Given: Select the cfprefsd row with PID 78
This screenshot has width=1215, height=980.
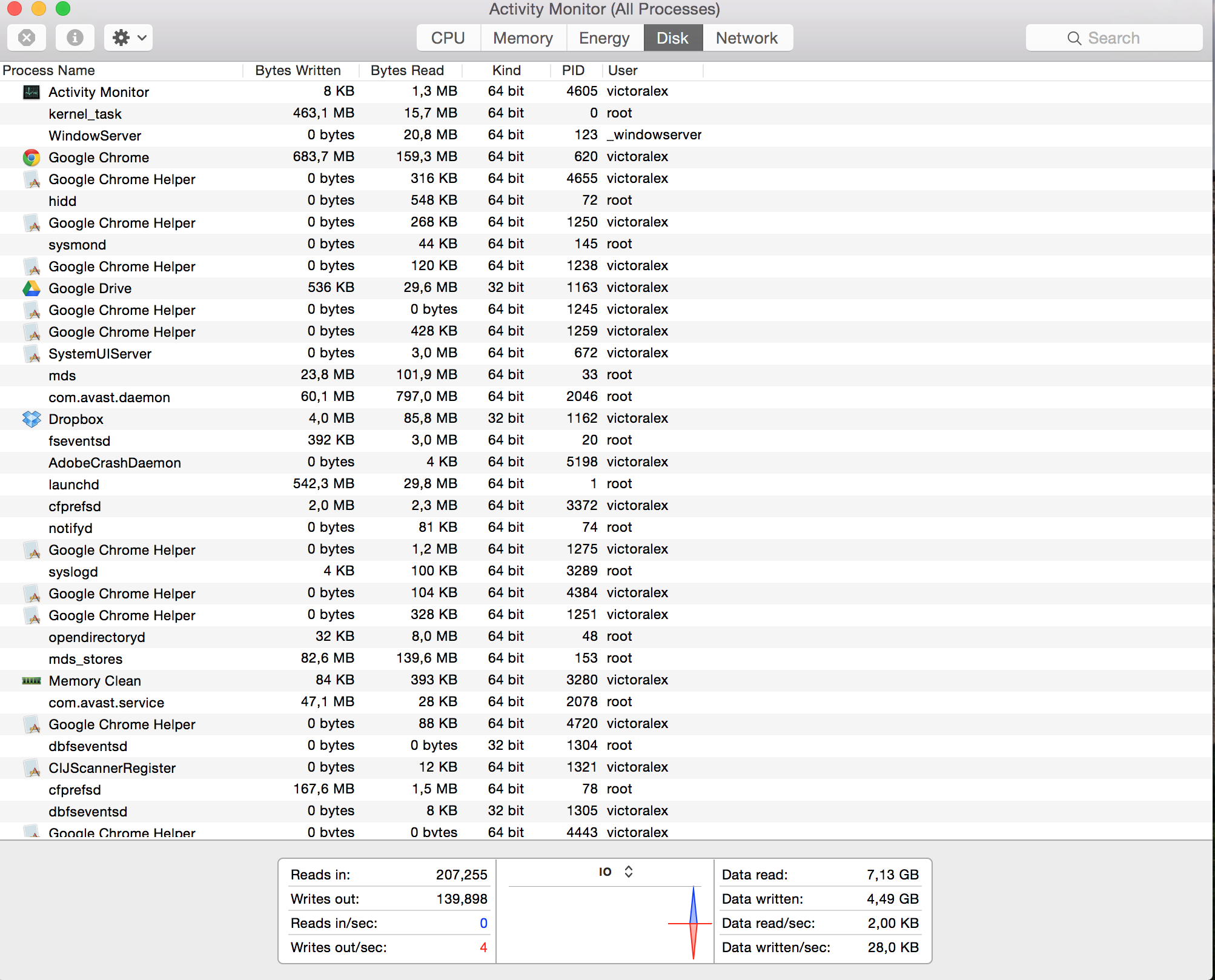Looking at the screenshot, I should pos(607,790).
